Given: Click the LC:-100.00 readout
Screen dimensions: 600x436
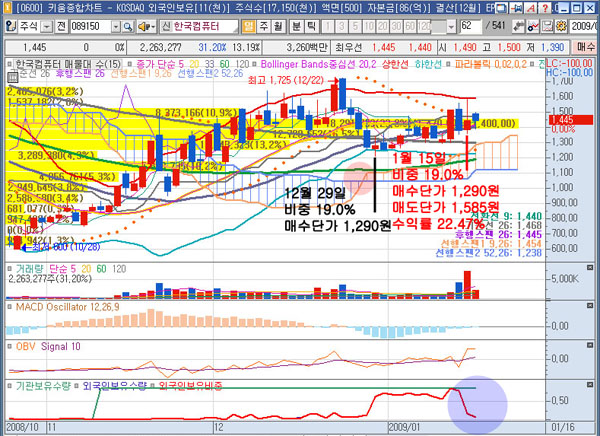Looking at the screenshot, I should point(569,63).
